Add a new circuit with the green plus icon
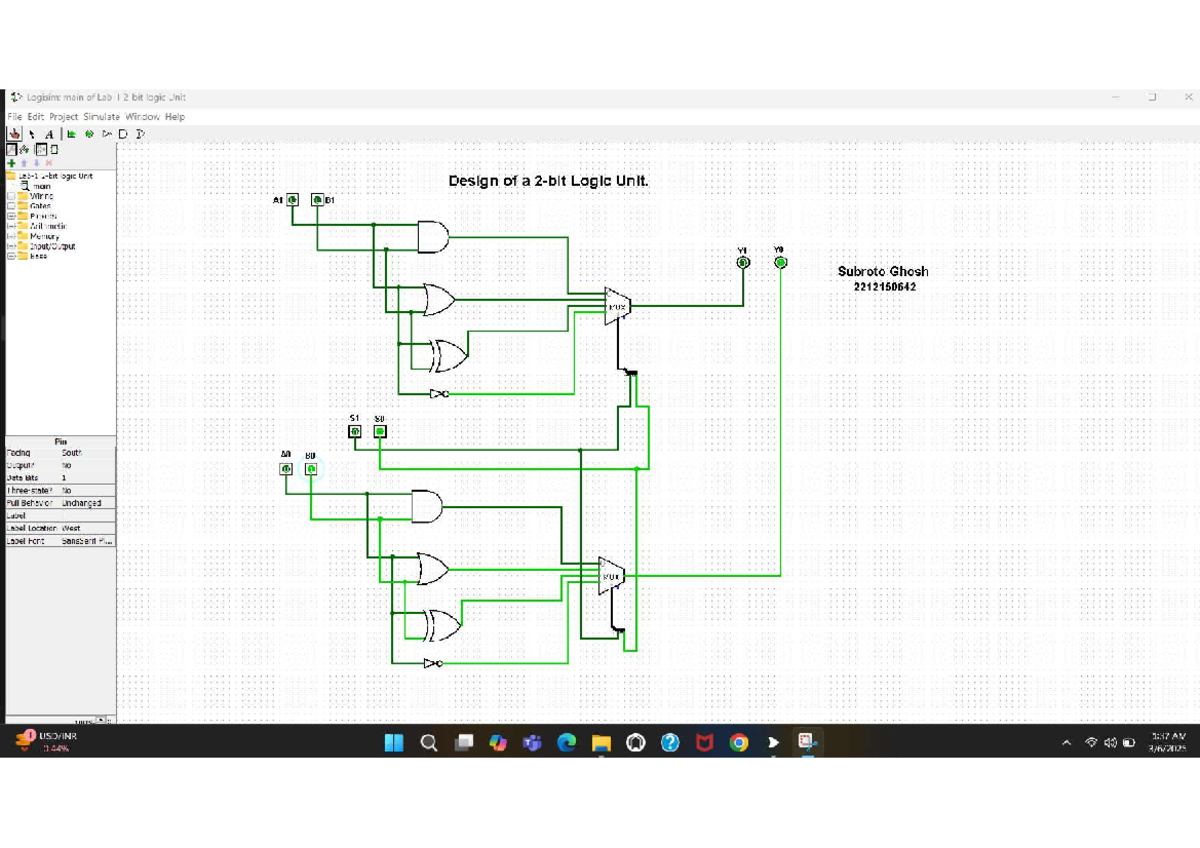1200x848 pixels. [x=11, y=163]
